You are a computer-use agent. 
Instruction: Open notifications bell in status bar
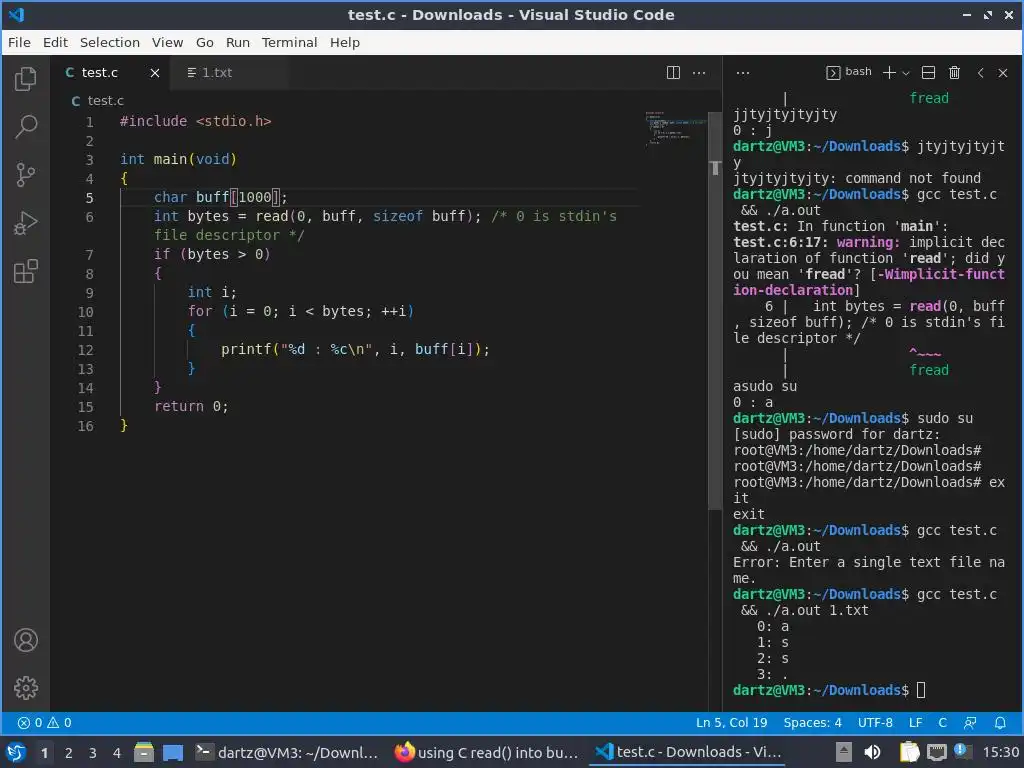coord(1000,722)
